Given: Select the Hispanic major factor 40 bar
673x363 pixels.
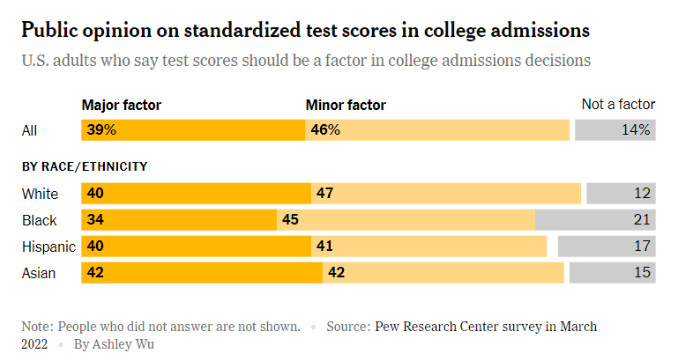Looking at the screenshot, I should point(196,246).
